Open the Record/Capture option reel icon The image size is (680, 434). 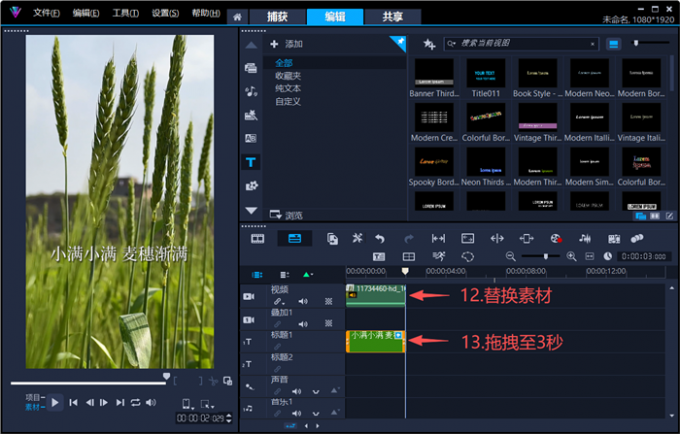[x=556, y=238]
